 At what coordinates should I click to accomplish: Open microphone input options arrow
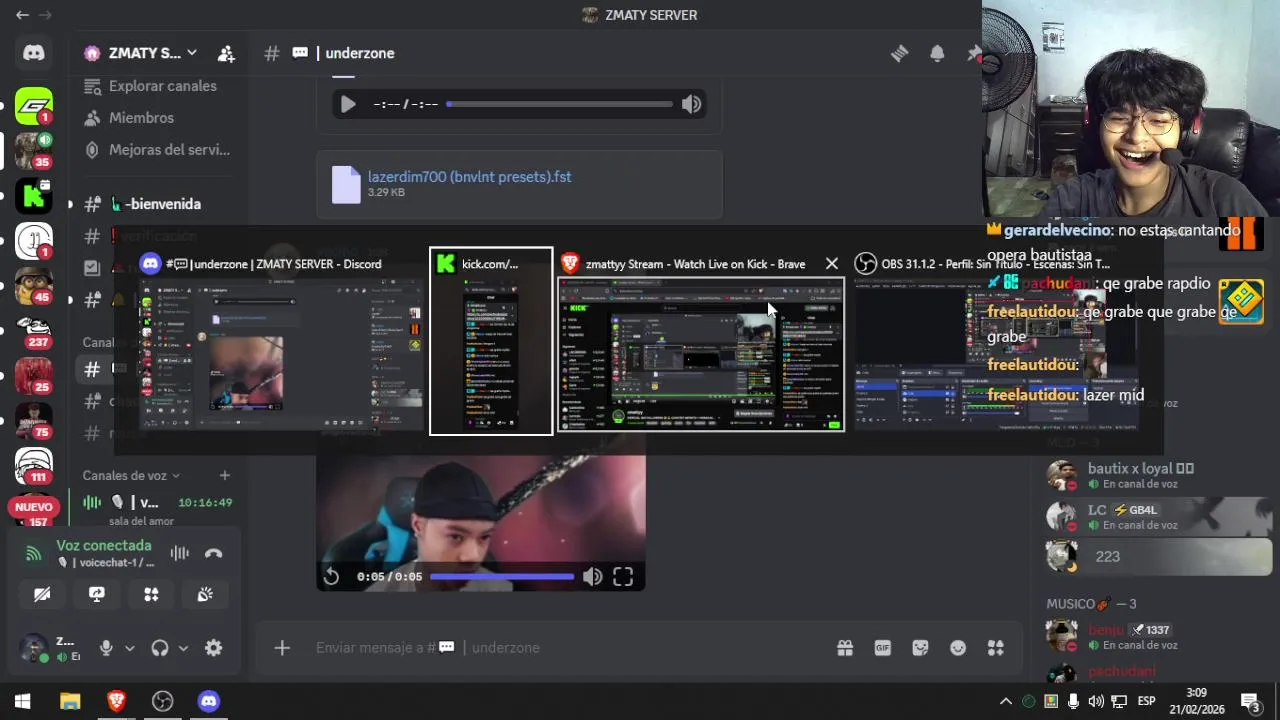(x=130, y=648)
